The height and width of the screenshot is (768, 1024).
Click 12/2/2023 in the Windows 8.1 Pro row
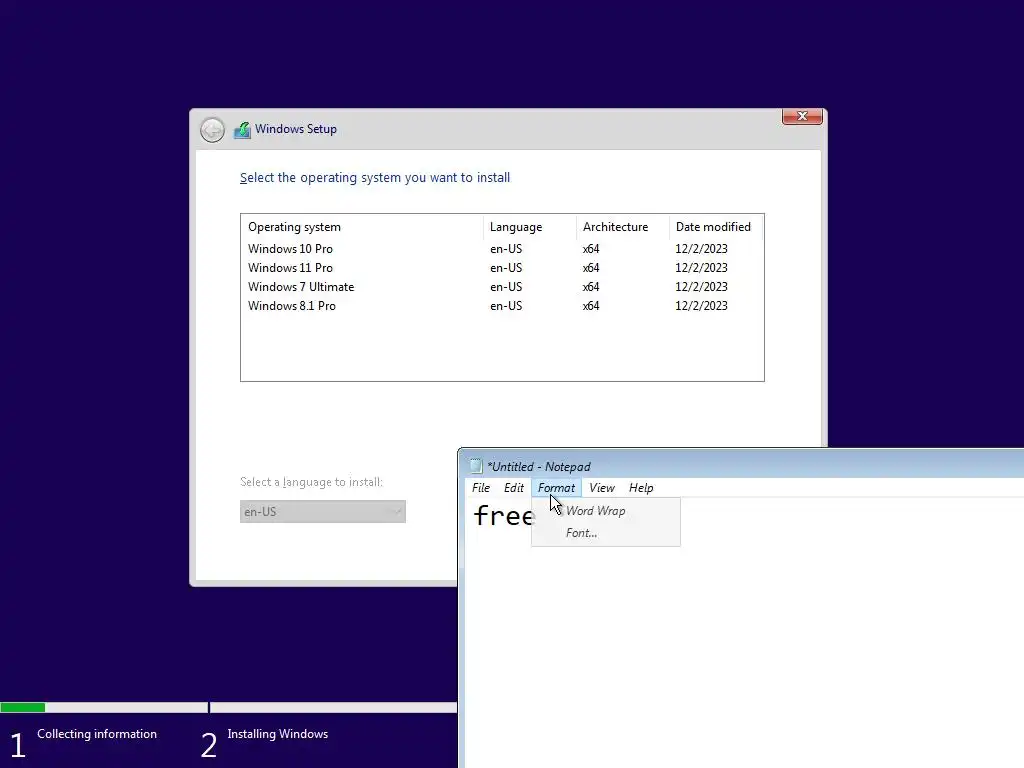701,306
